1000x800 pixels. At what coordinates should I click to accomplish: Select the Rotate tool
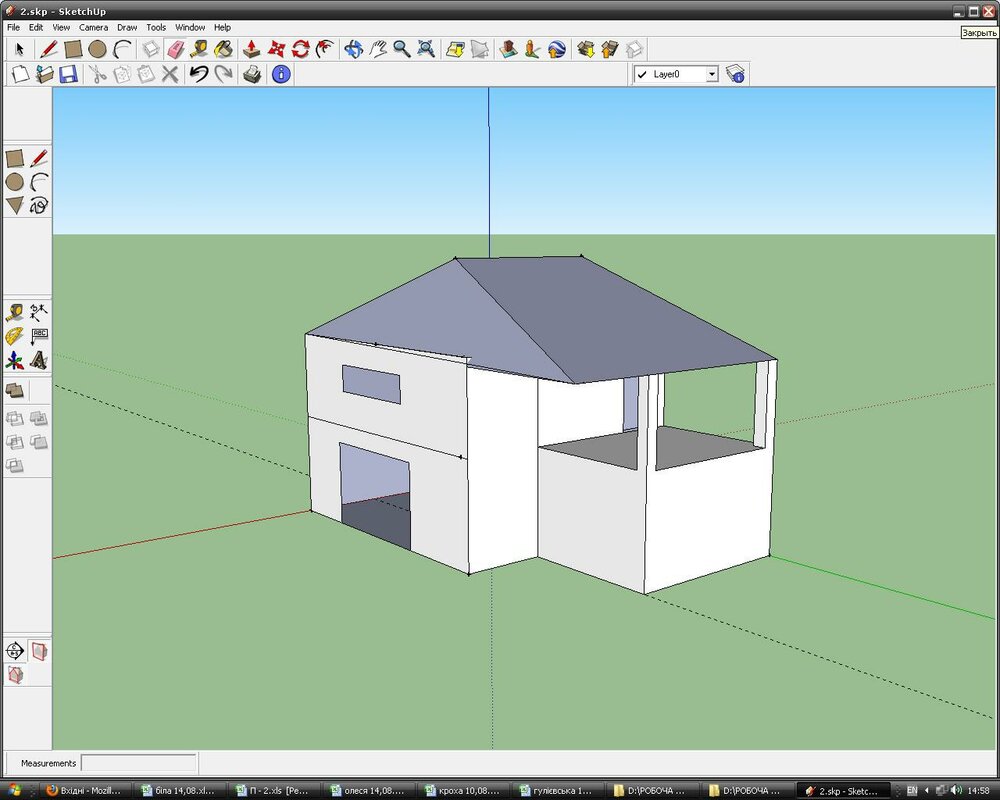tap(300, 49)
